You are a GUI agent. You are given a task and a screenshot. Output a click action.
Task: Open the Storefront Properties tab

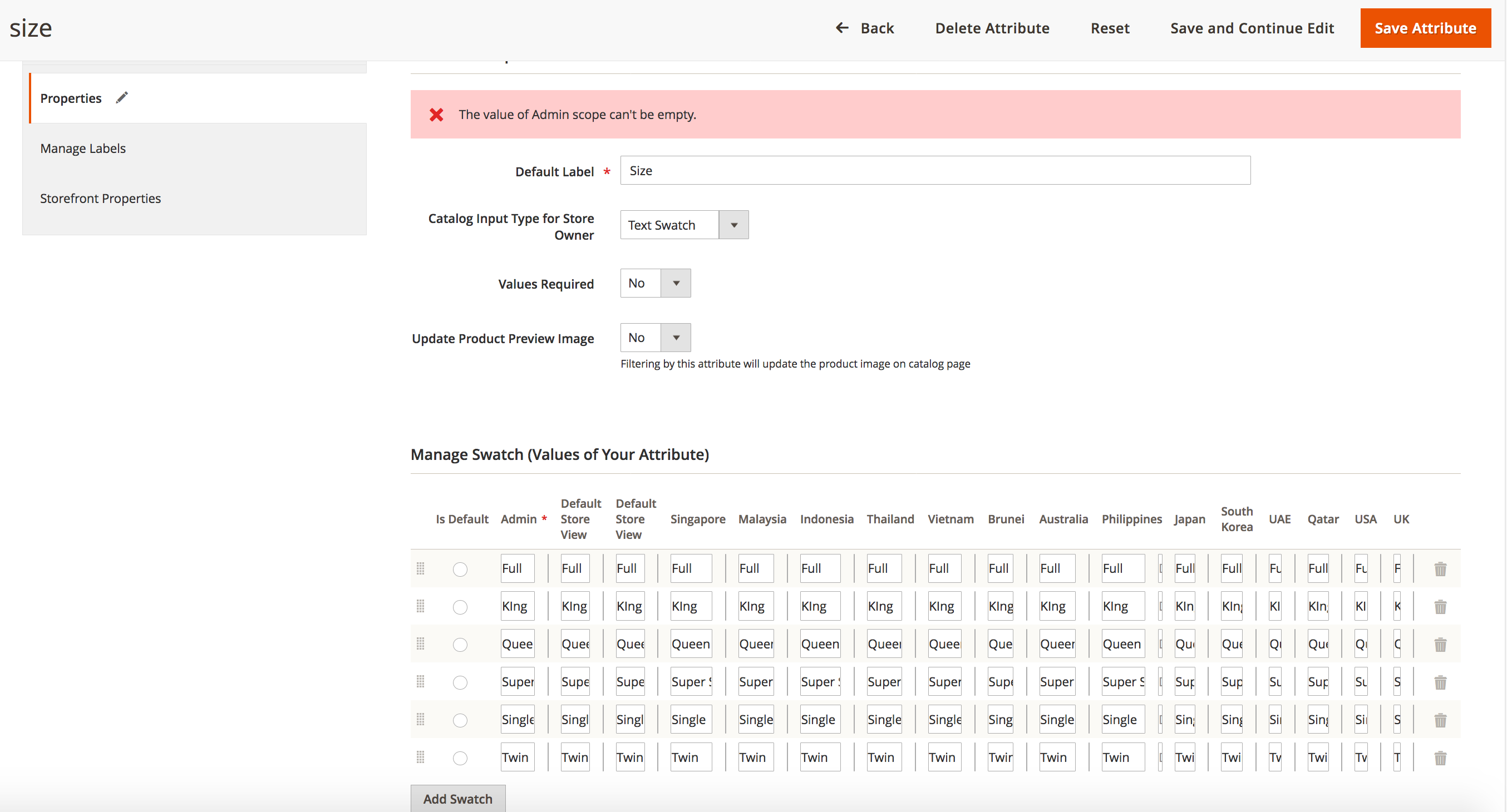(x=101, y=199)
